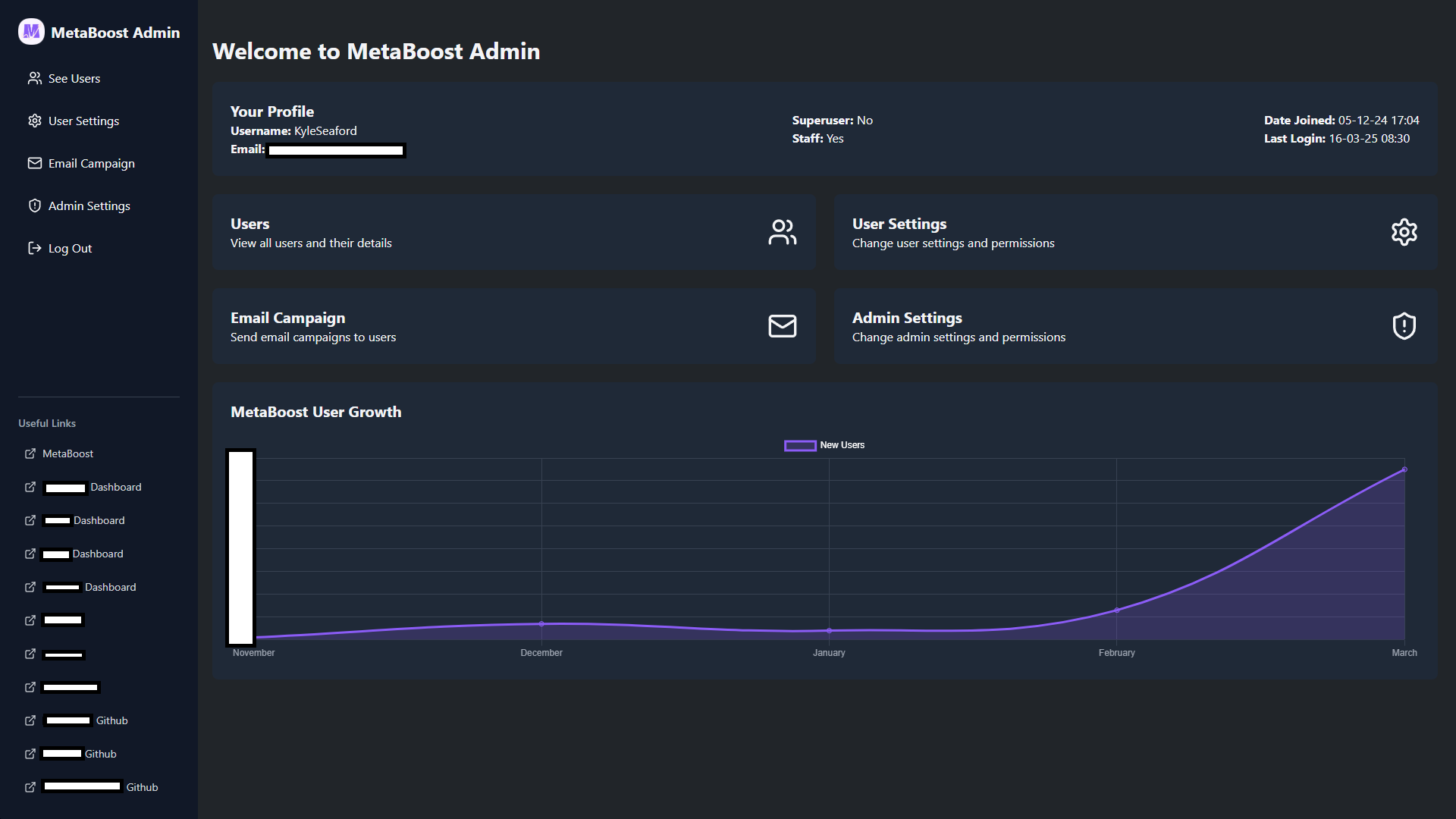The image size is (1456, 819).
Task: Click the March data point on chart
Action: [1404, 469]
